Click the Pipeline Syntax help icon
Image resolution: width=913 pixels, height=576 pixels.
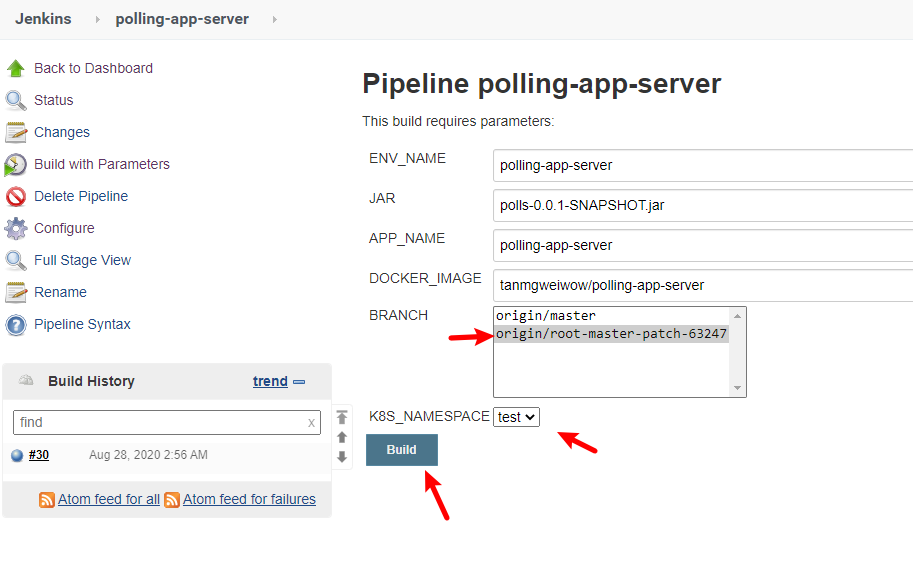point(16,325)
